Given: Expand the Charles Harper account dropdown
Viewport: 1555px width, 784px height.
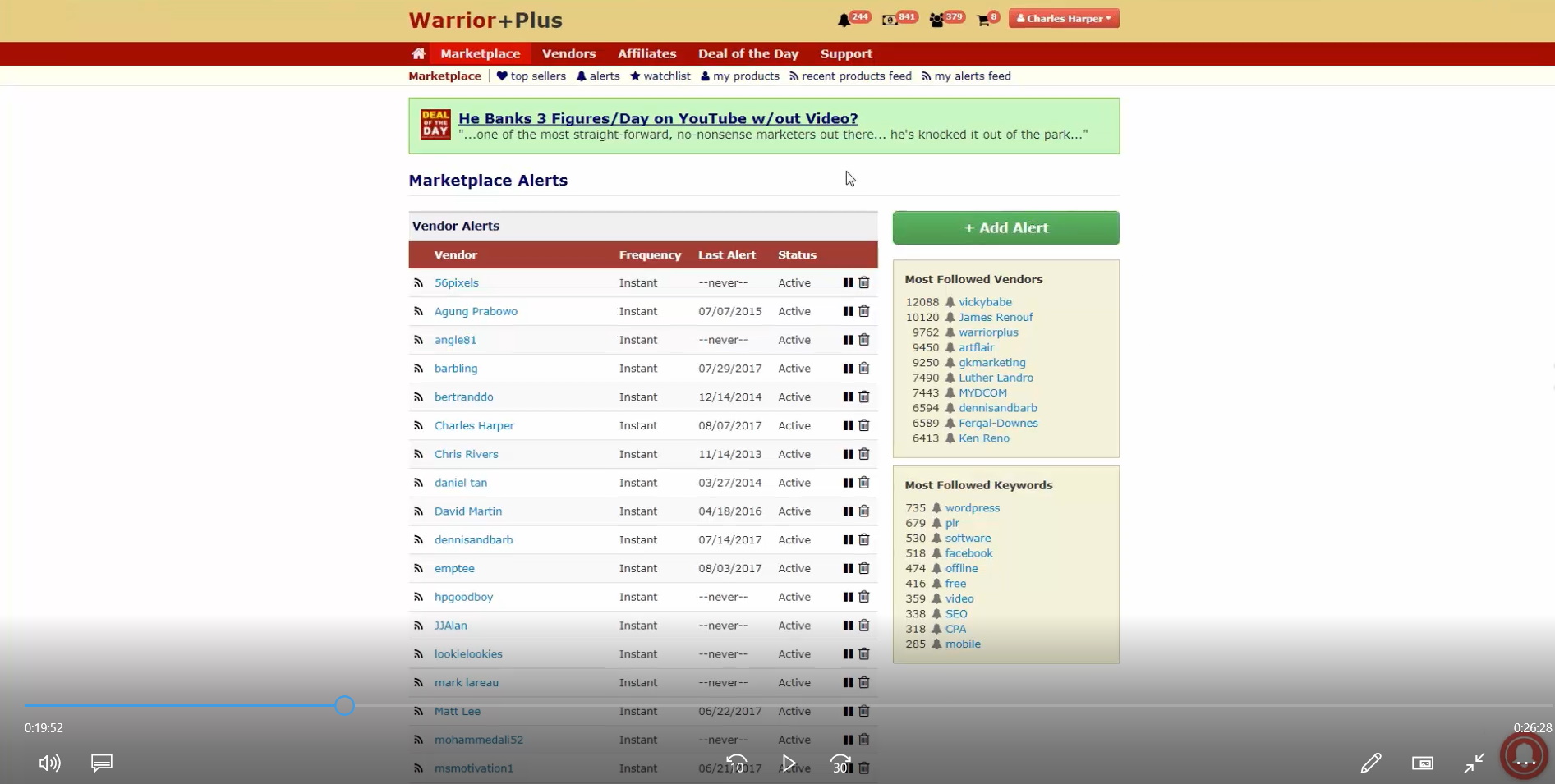Looking at the screenshot, I should (1064, 18).
